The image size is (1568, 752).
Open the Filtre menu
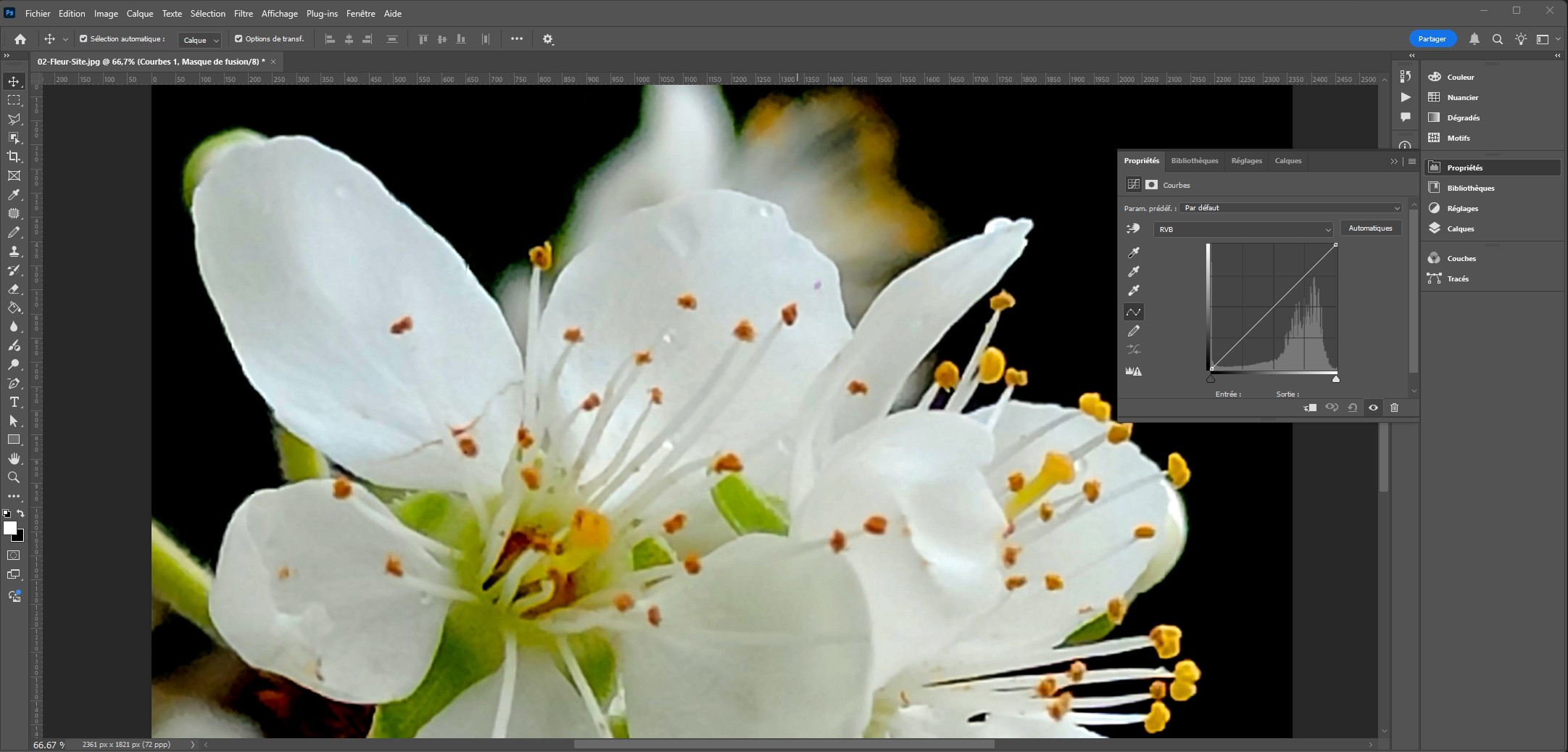(x=244, y=14)
